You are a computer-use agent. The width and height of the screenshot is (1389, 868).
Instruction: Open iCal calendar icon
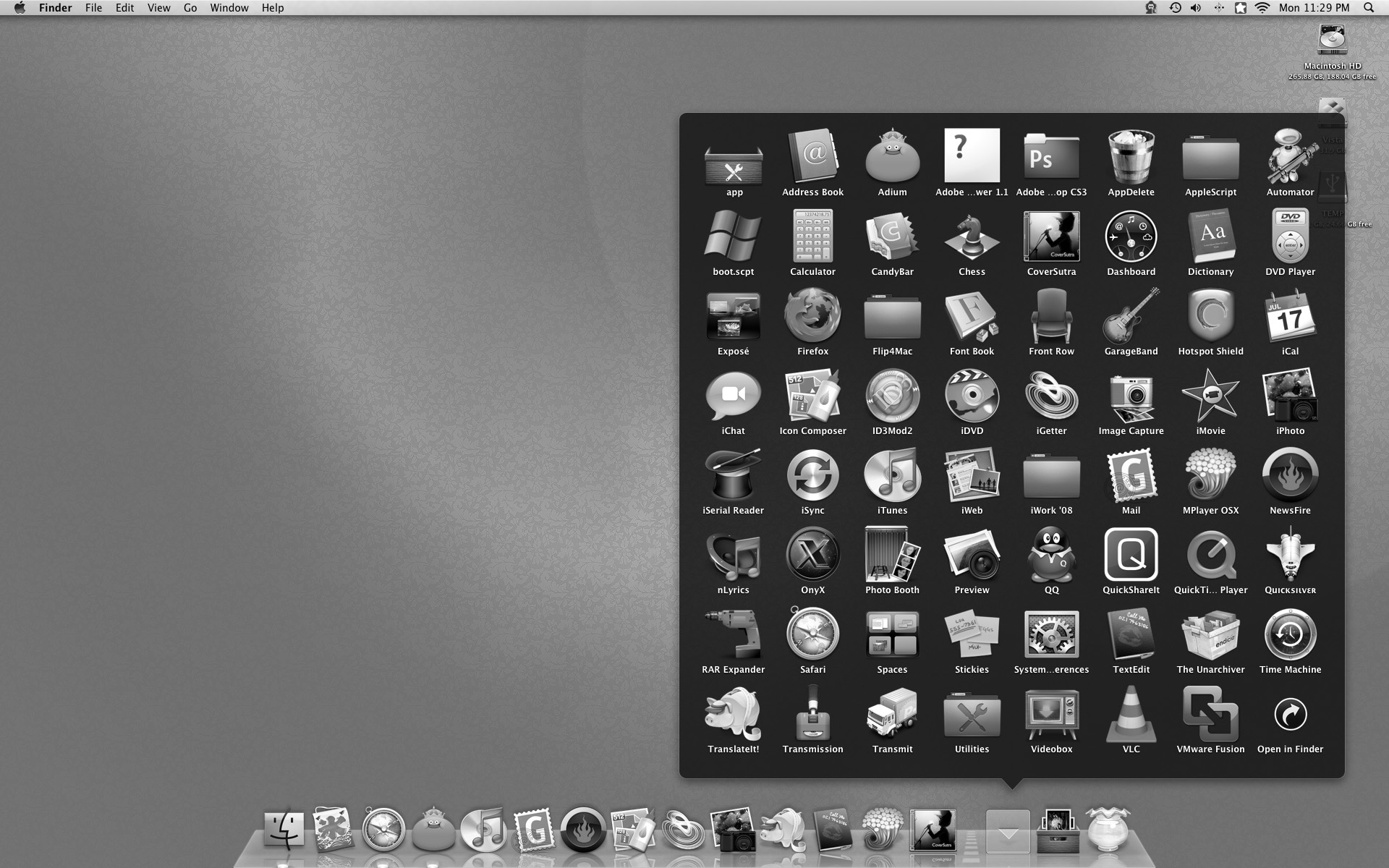(x=1290, y=315)
